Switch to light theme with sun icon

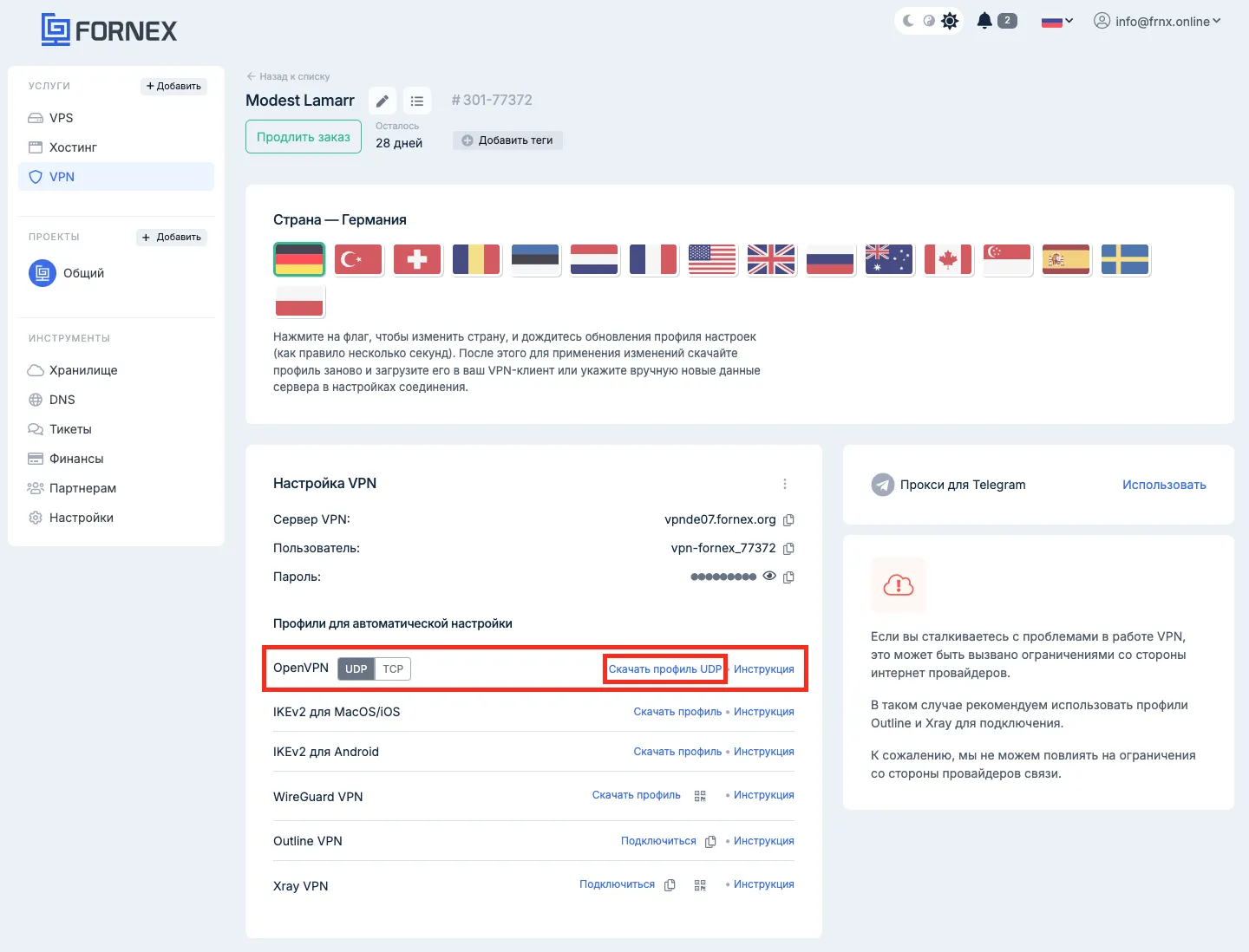[950, 21]
